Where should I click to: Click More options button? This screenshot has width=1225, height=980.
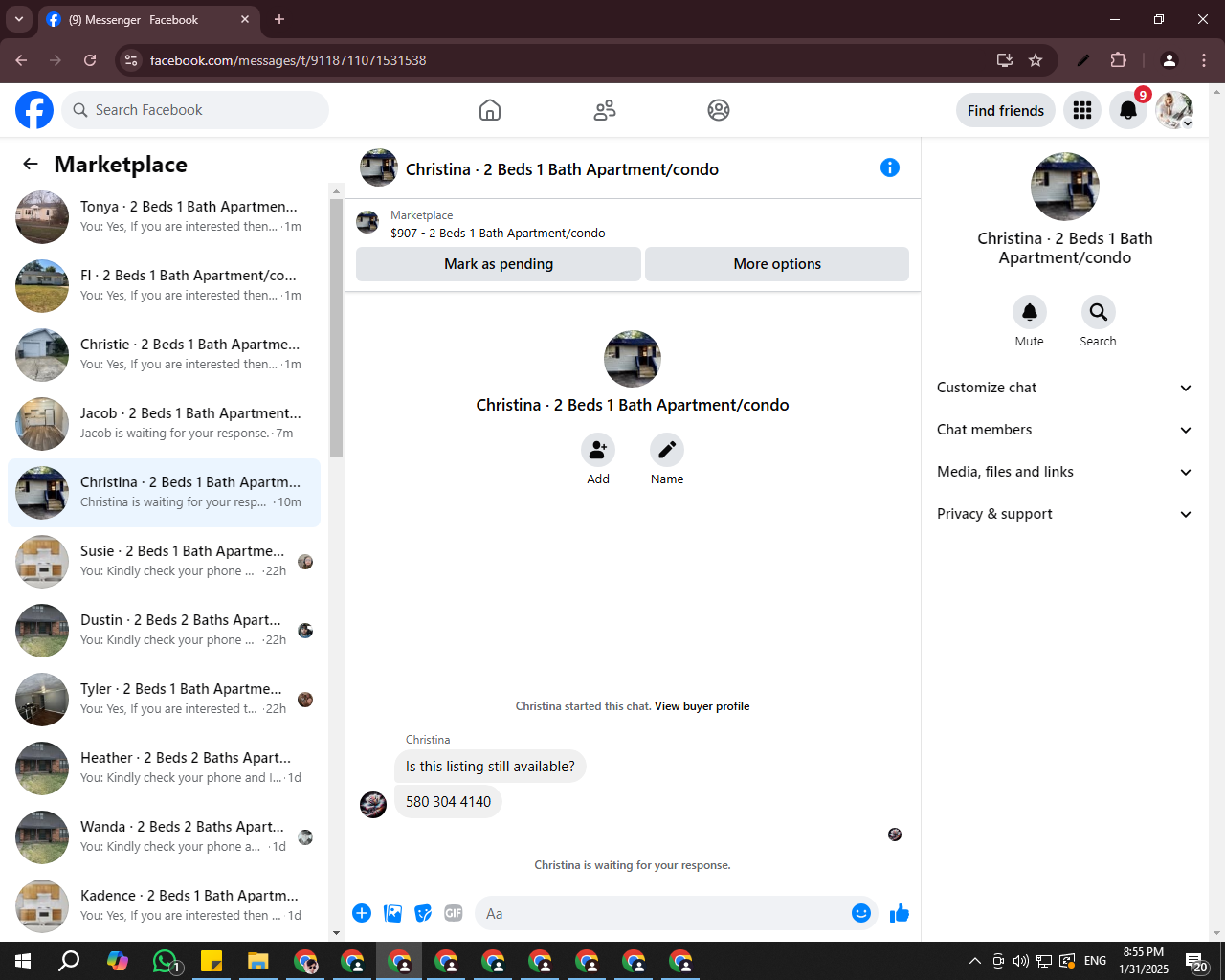(x=777, y=264)
